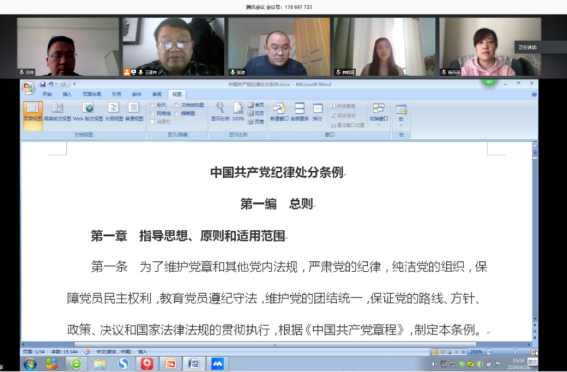
Task: Split the document window (拆分)
Action: point(317,112)
